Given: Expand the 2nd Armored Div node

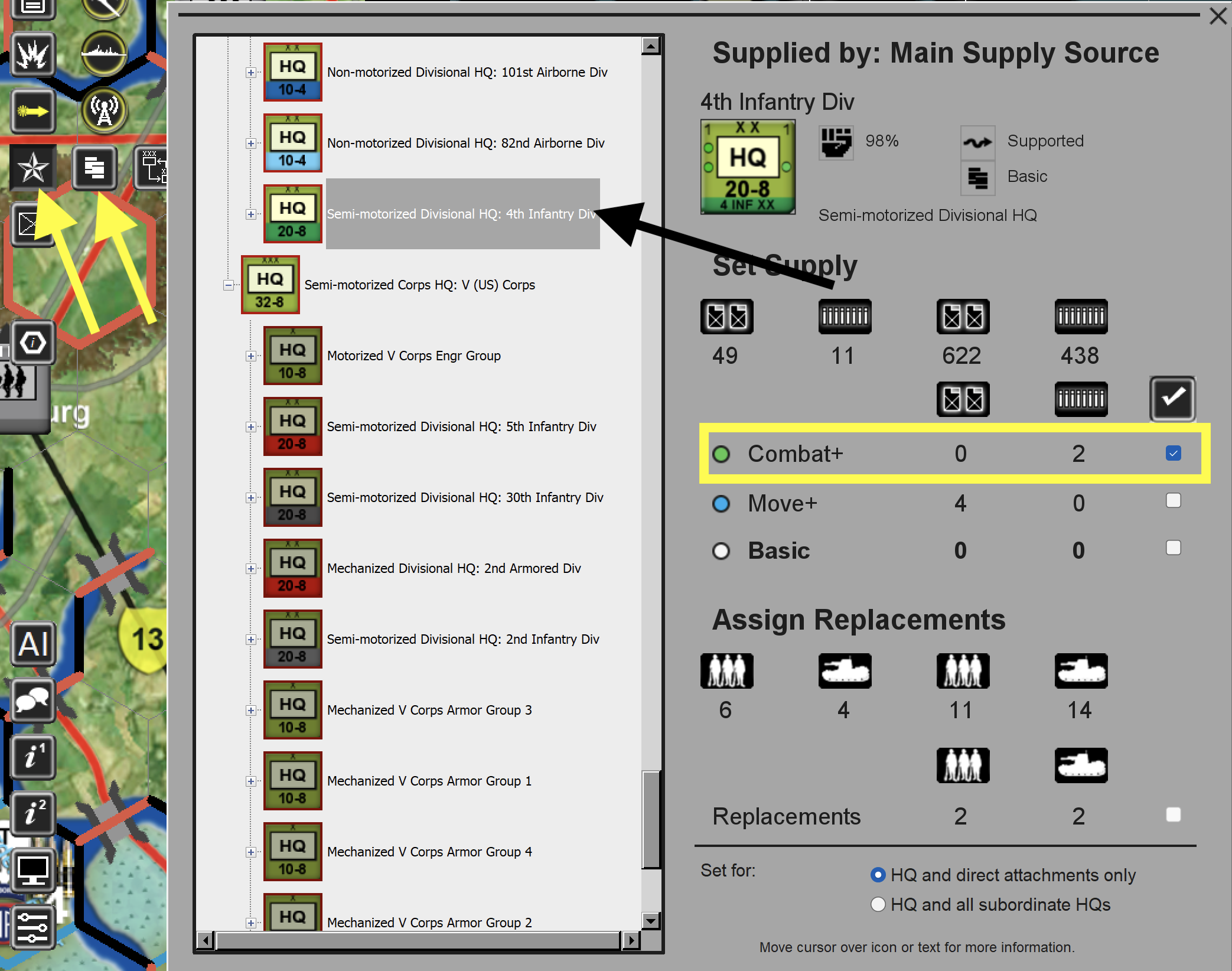Looking at the screenshot, I should 251,569.
